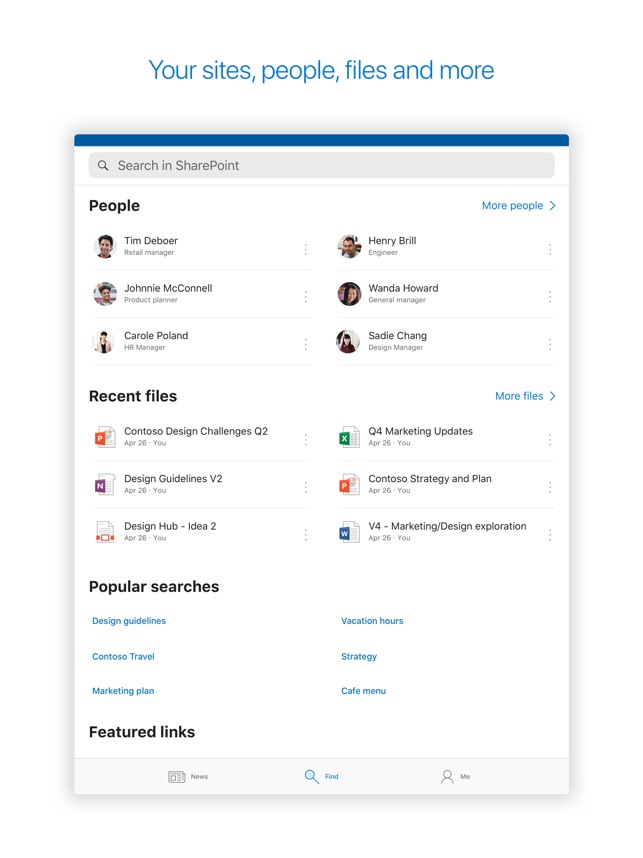
Task: Open options menu for Design Guidelines V2
Action: [x=305, y=488]
